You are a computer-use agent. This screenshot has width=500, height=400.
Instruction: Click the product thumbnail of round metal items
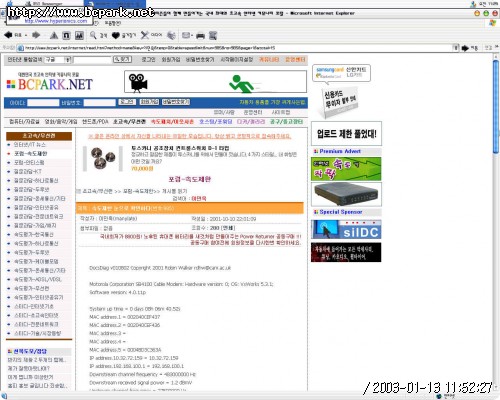pyautogui.click(x=102, y=158)
